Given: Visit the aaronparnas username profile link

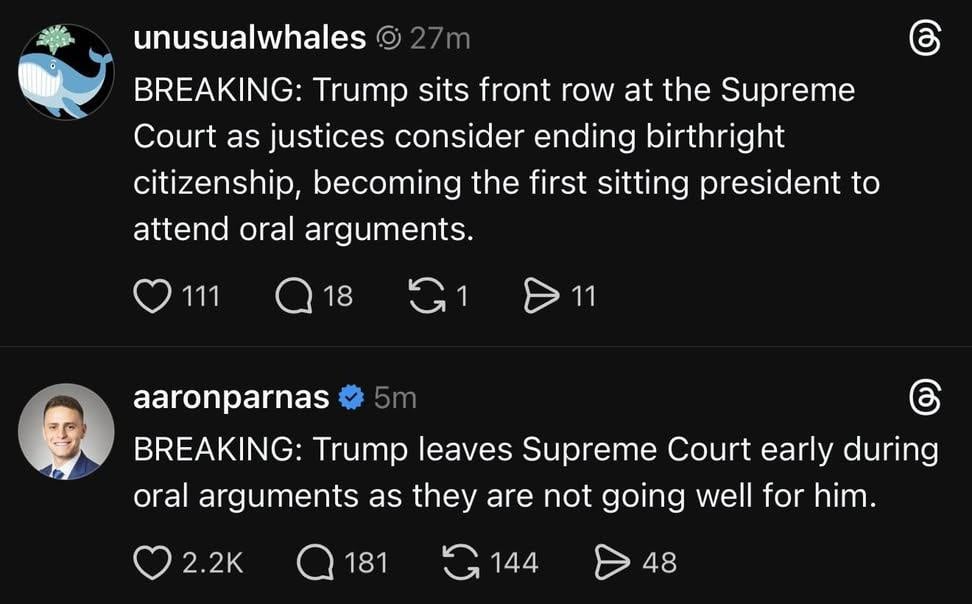Looking at the screenshot, I should point(231,397).
